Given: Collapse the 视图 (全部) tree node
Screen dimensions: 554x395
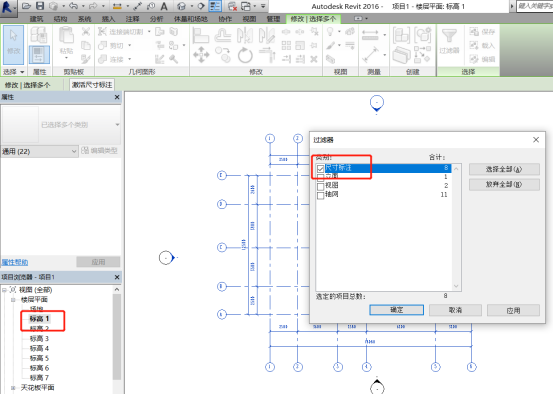Looking at the screenshot, I should [4, 290].
